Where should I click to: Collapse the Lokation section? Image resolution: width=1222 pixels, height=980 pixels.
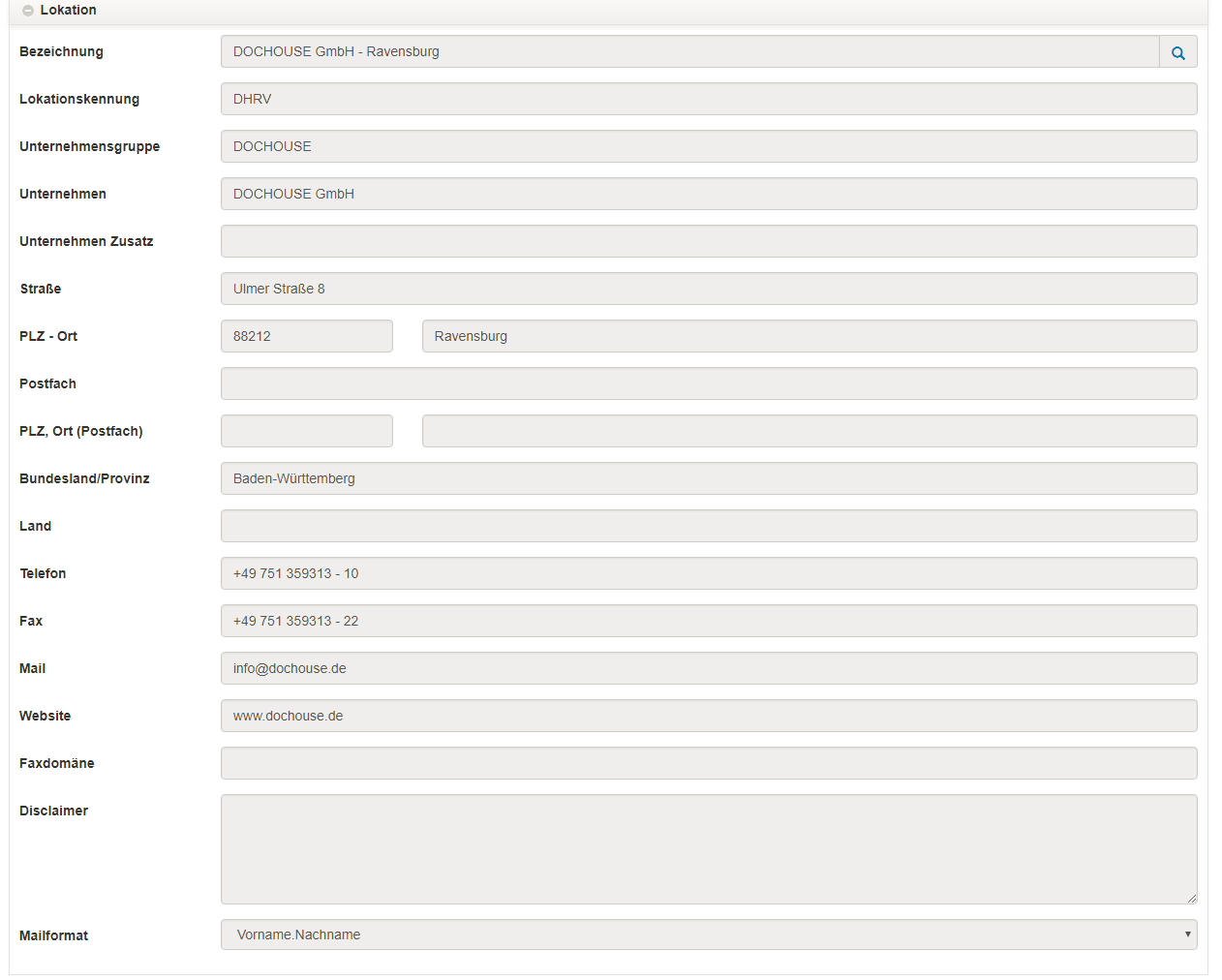[28, 11]
